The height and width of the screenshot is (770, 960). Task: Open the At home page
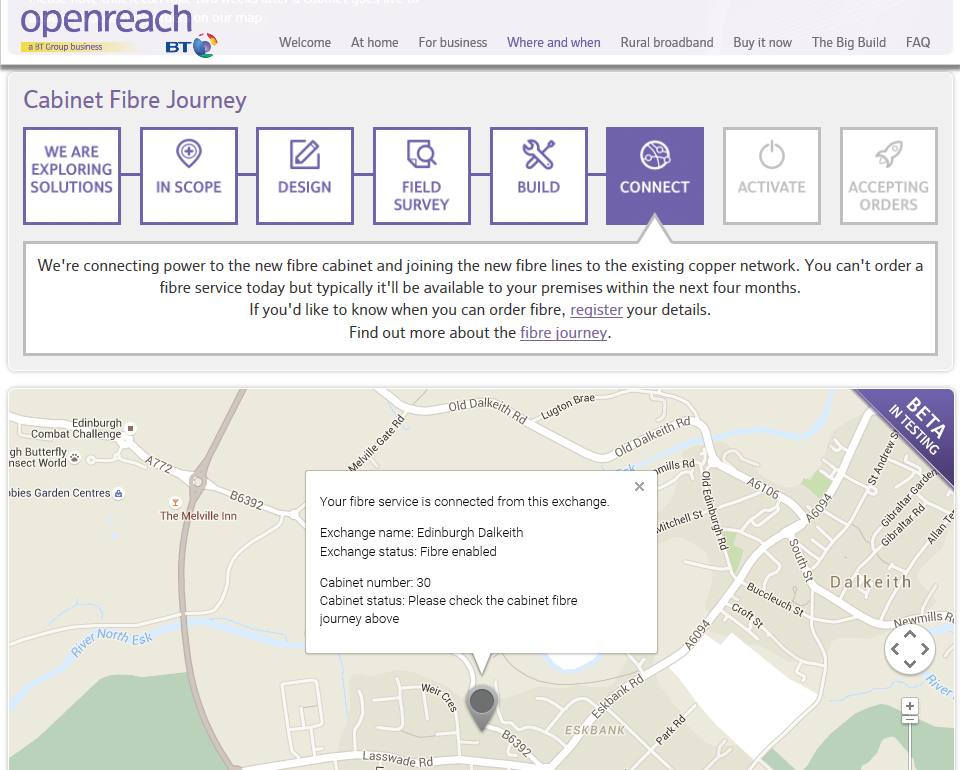375,42
